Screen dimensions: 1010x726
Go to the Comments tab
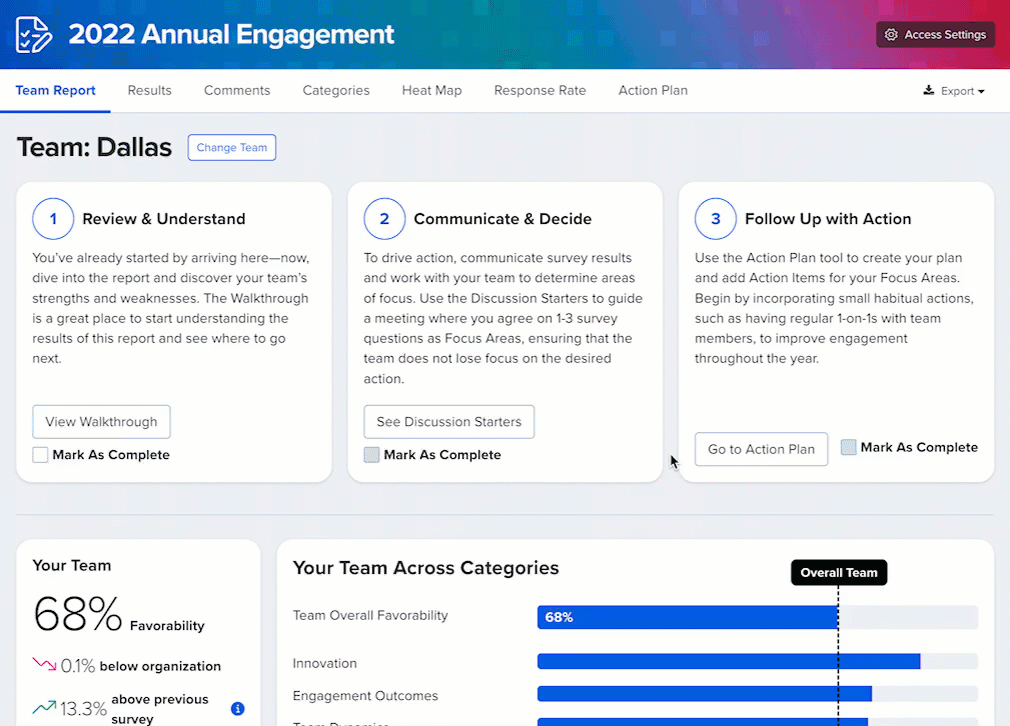pos(237,90)
